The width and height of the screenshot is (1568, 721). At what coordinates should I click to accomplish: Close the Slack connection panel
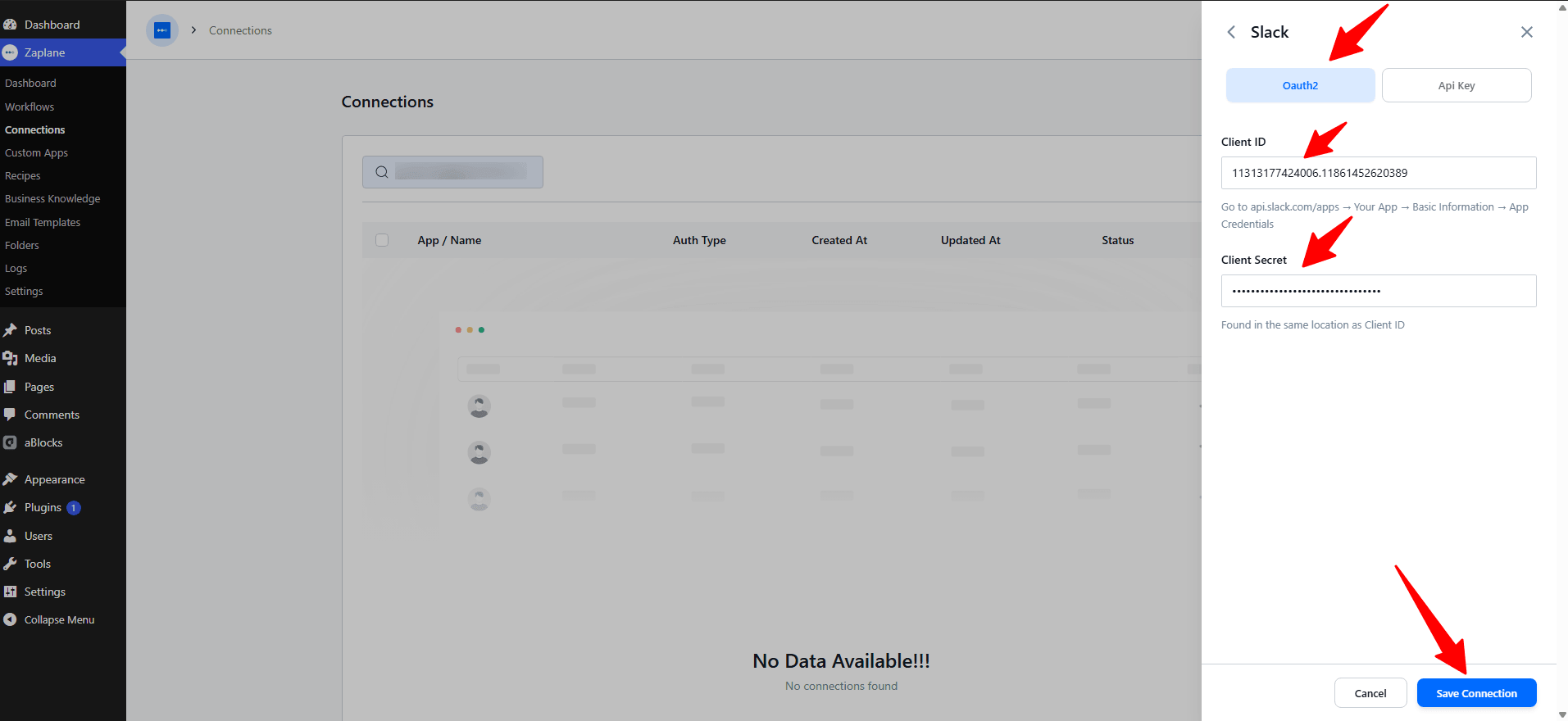[1527, 32]
